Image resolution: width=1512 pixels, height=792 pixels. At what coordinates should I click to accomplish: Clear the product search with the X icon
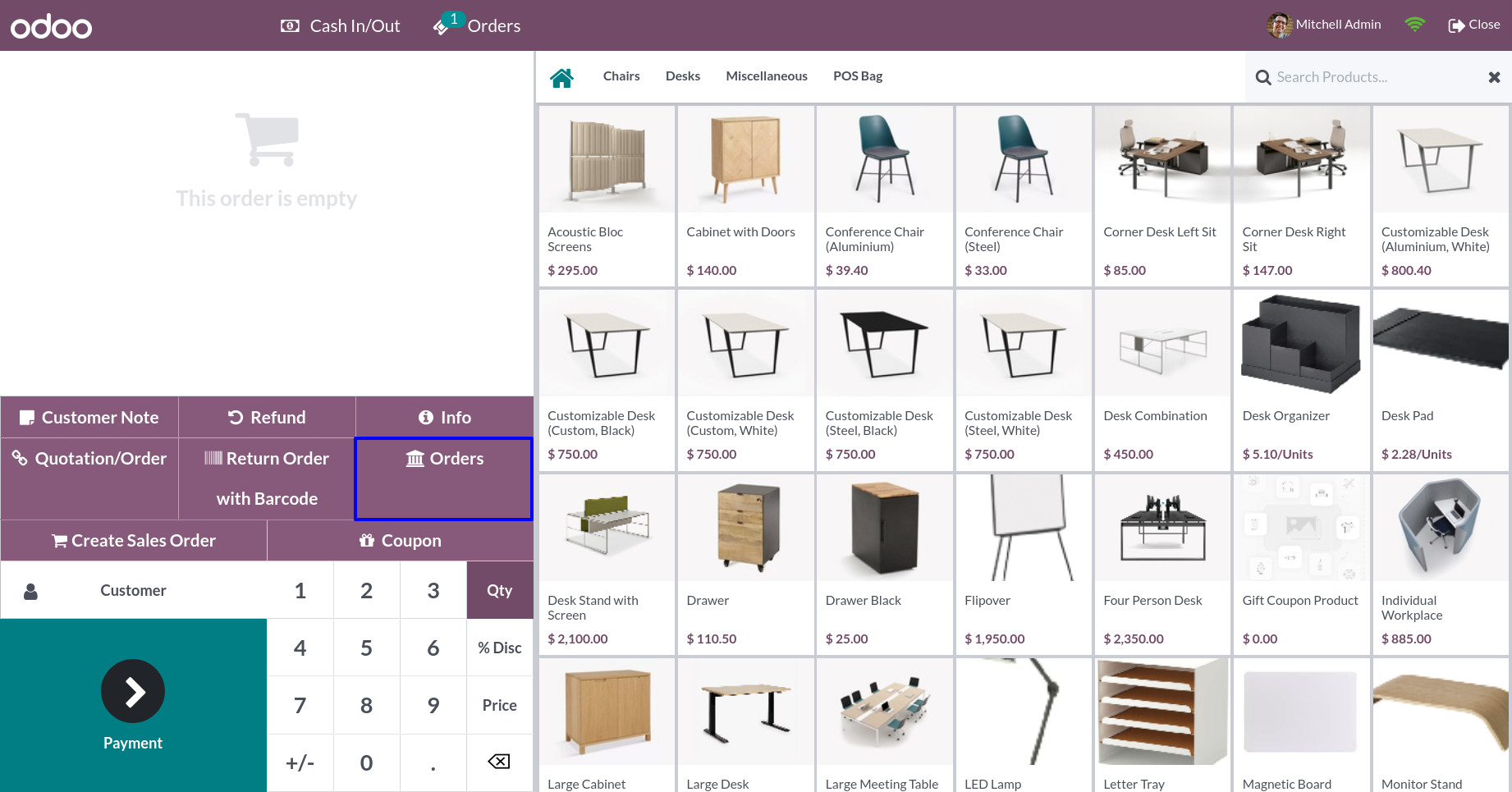1494,77
